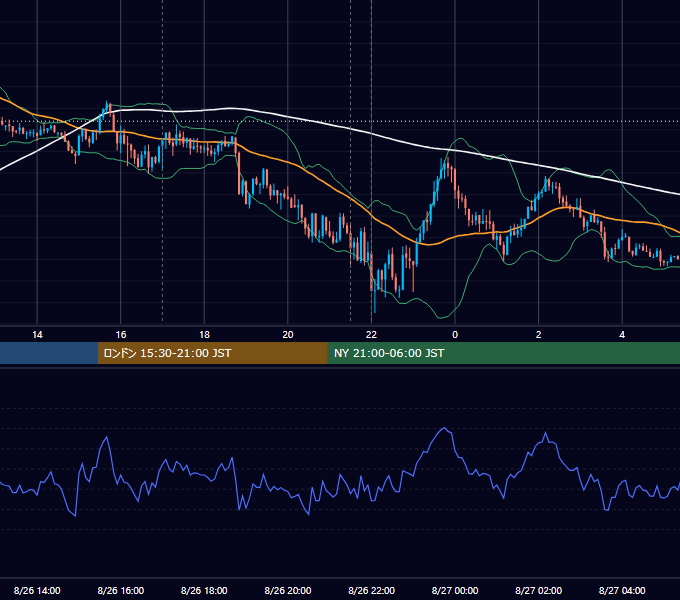The width and height of the screenshot is (680, 600).
Task: Click the 22 hour label on chart axis
Action: click(371, 335)
